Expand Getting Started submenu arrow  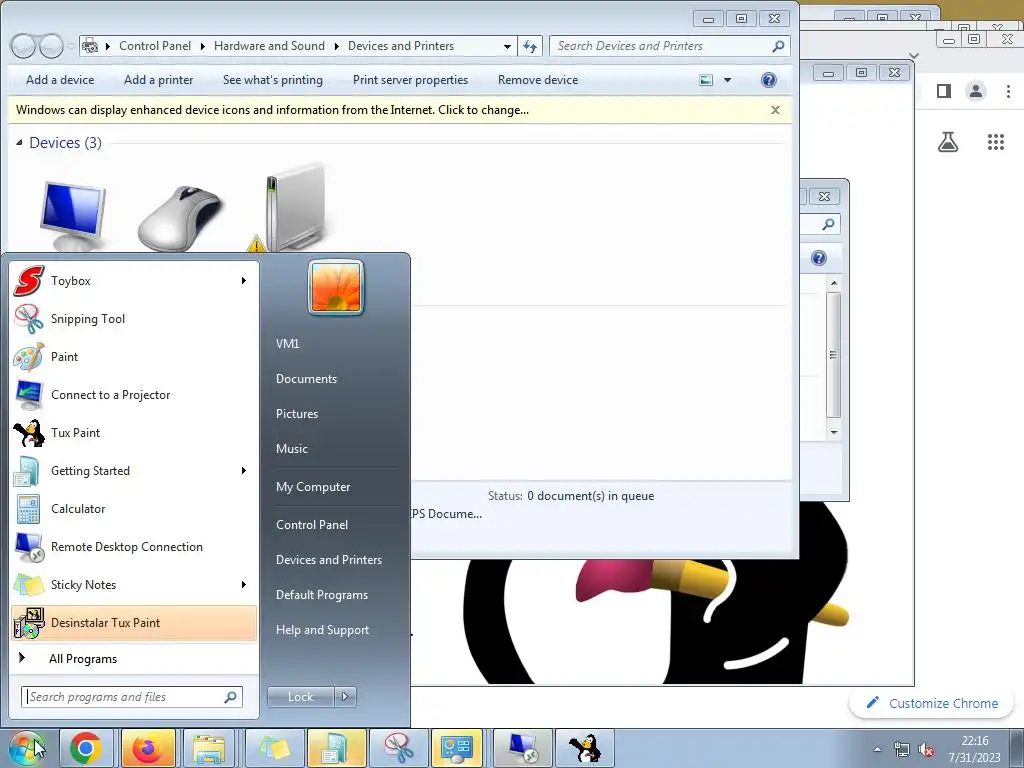coord(244,471)
